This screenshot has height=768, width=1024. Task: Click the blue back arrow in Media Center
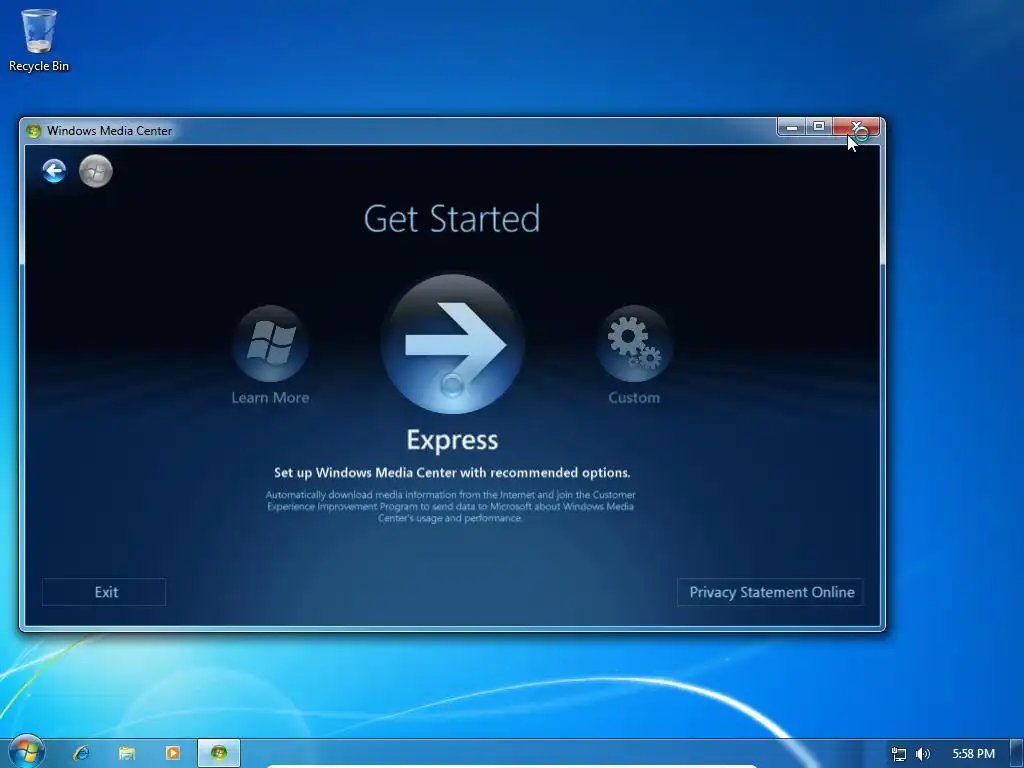(x=54, y=171)
